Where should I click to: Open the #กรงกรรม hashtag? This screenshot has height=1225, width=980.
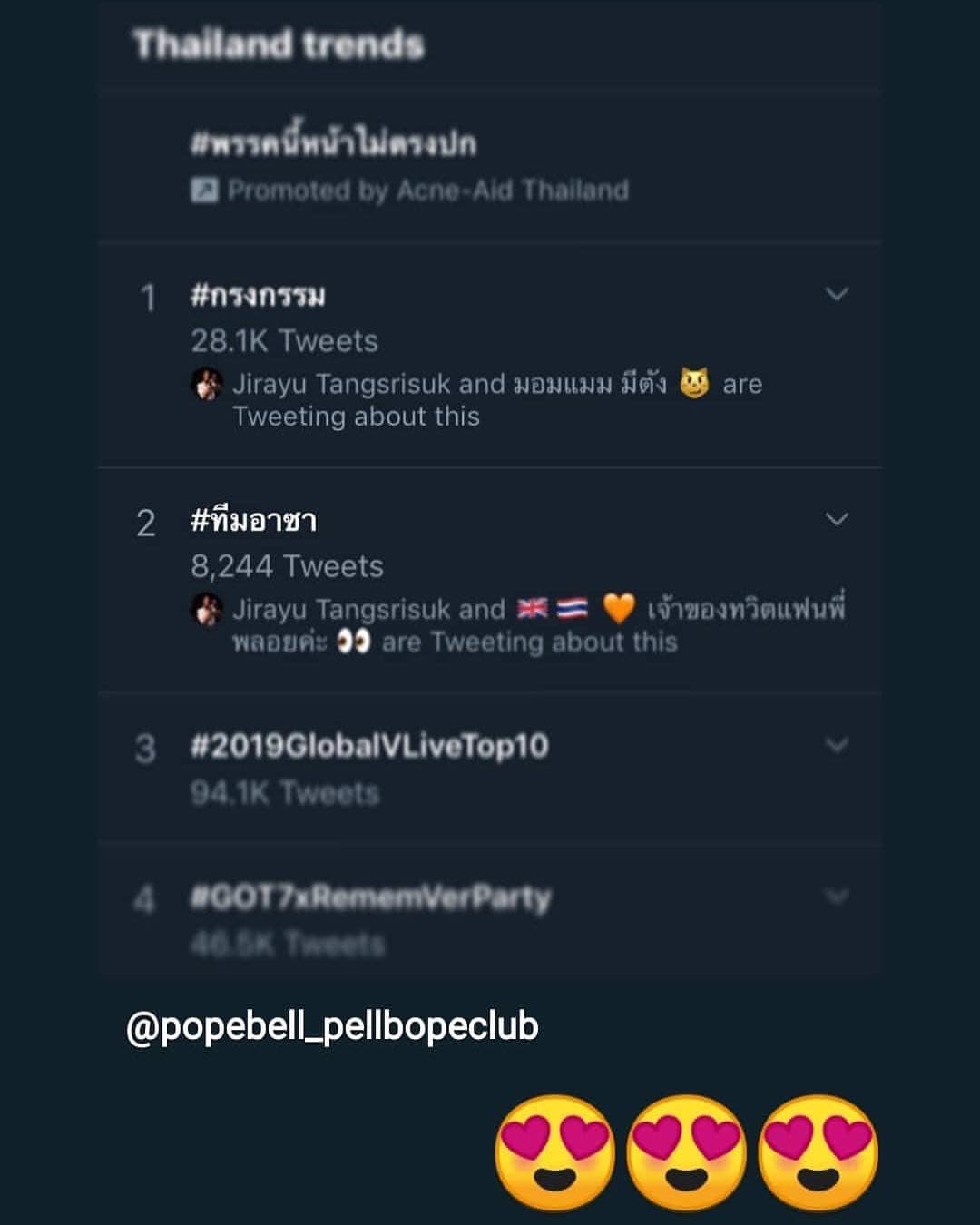tap(258, 296)
